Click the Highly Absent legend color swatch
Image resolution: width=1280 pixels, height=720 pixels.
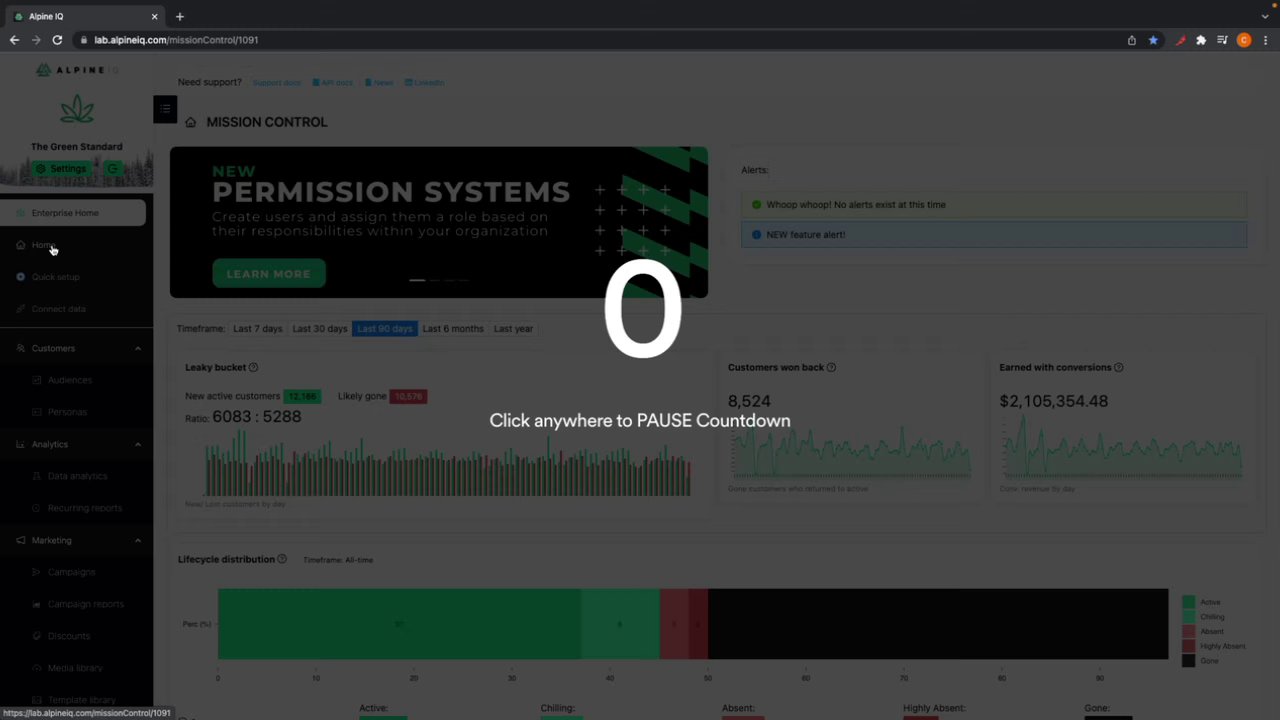(x=1188, y=646)
